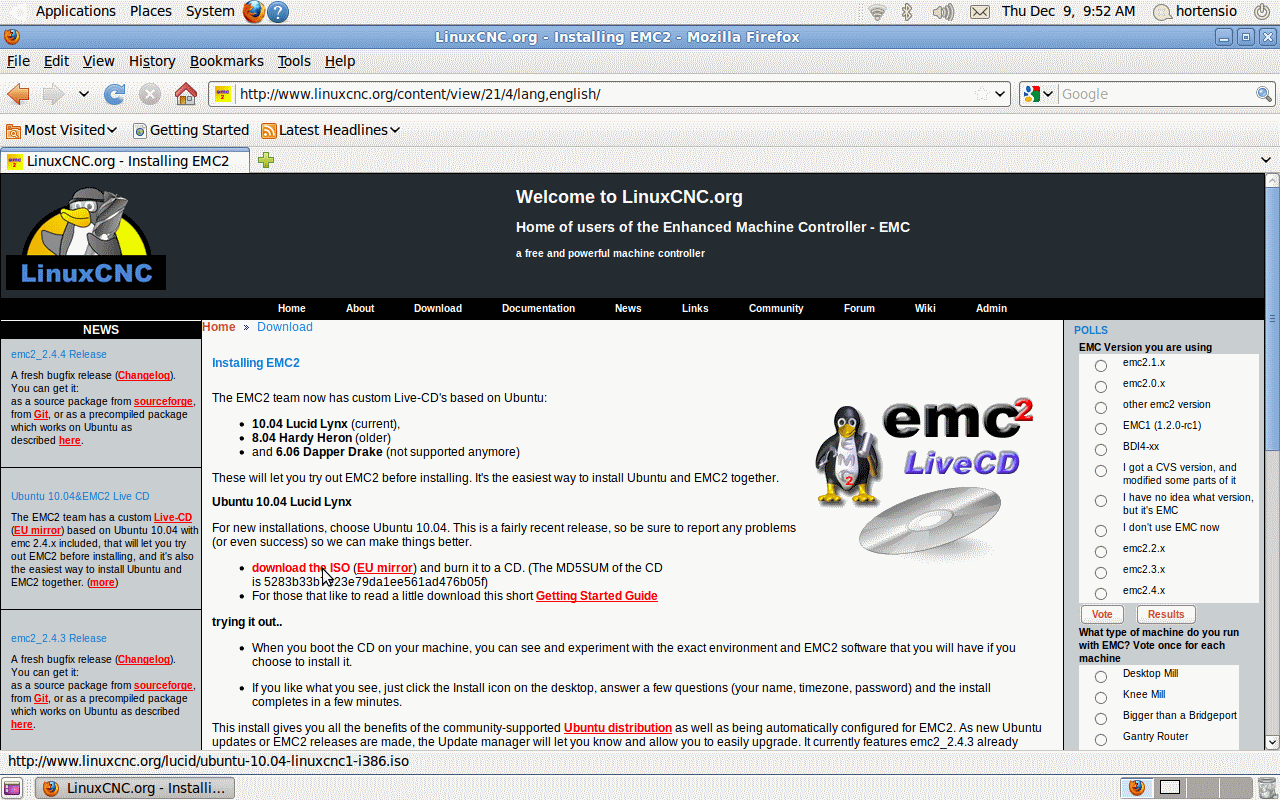Open a new tab with plus icon
This screenshot has height=800, width=1280.
pyautogui.click(x=265, y=160)
